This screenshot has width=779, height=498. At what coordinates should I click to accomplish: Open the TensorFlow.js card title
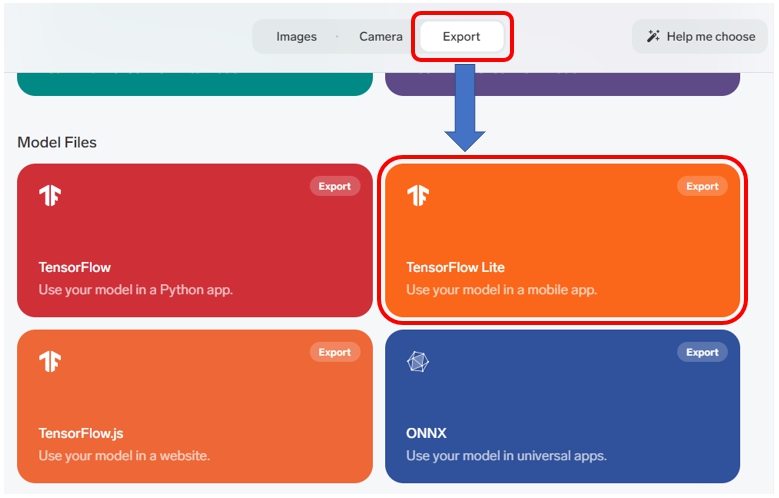pyautogui.click(x=81, y=433)
